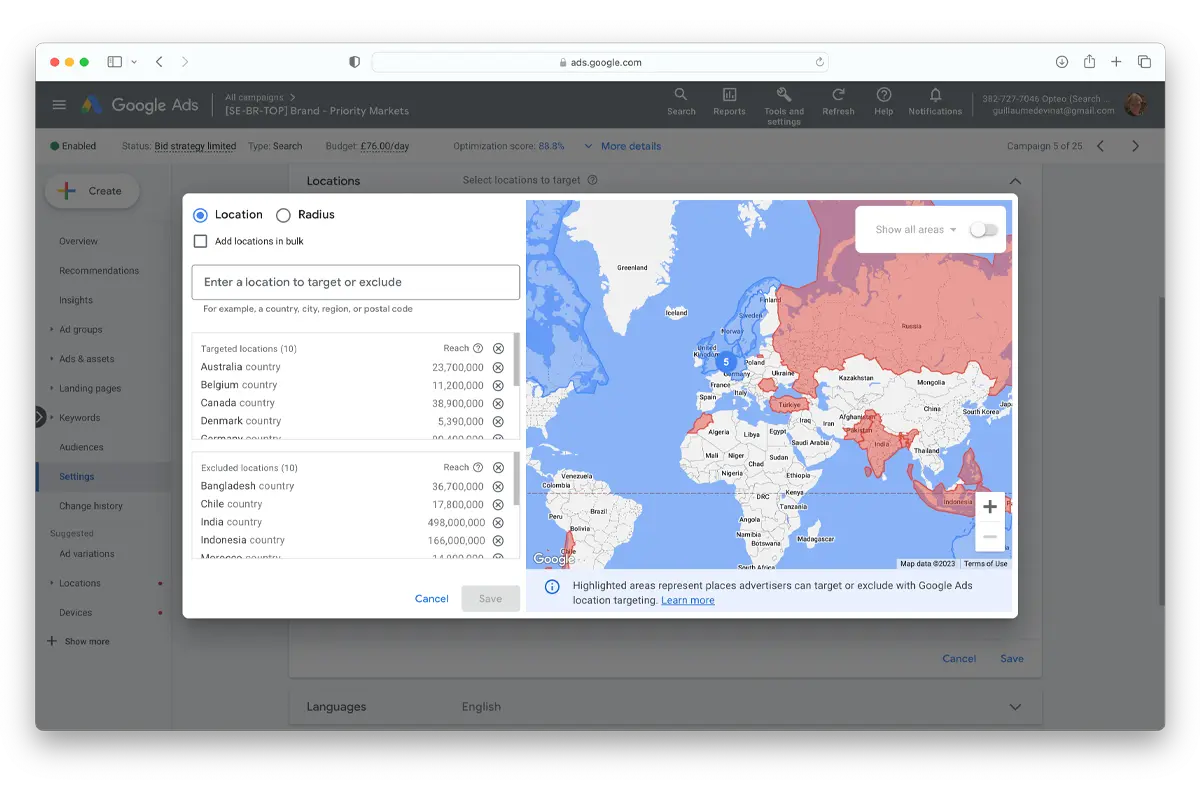Image resolution: width=1200 pixels, height=800 pixels.
Task: Remove Australia from targeted locations
Action: point(498,367)
